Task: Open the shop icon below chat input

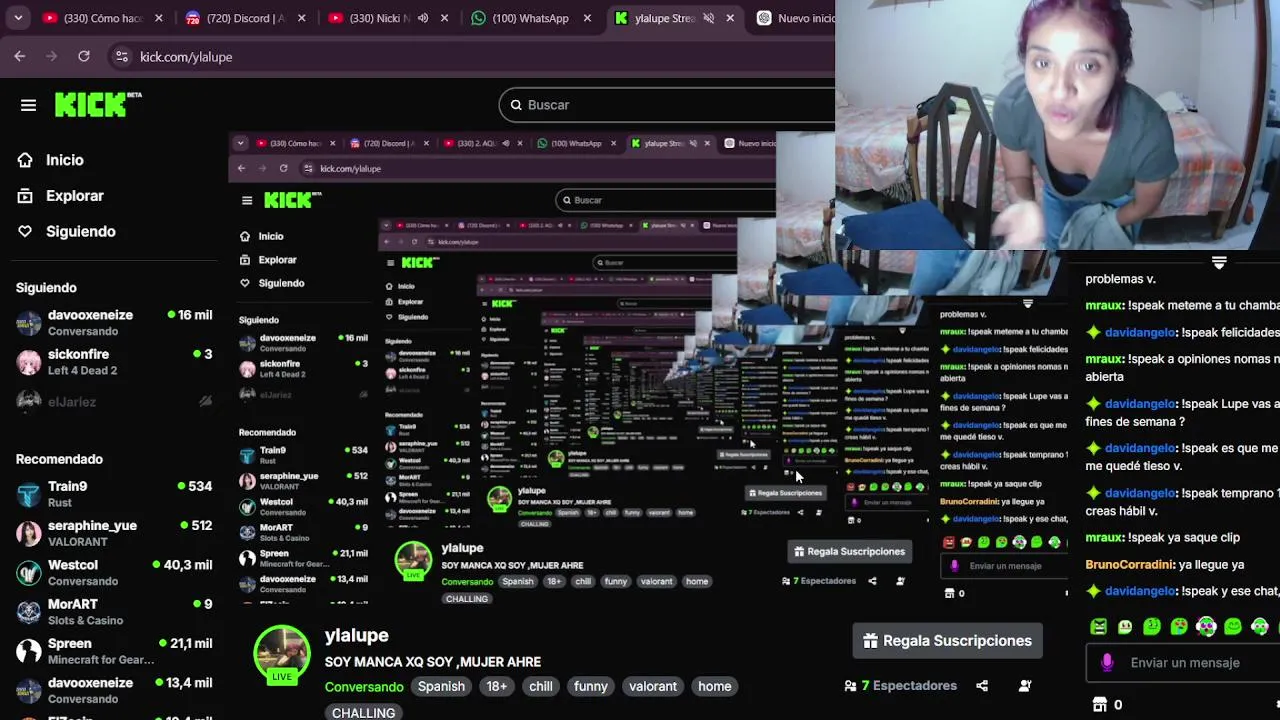Action: tap(1100, 705)
